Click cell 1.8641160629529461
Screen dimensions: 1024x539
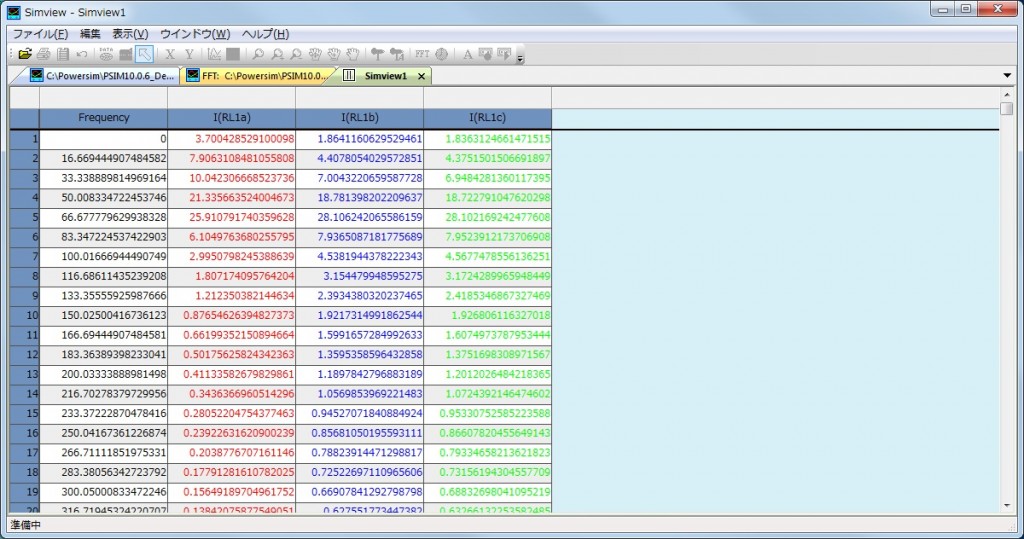click(359, 139)
